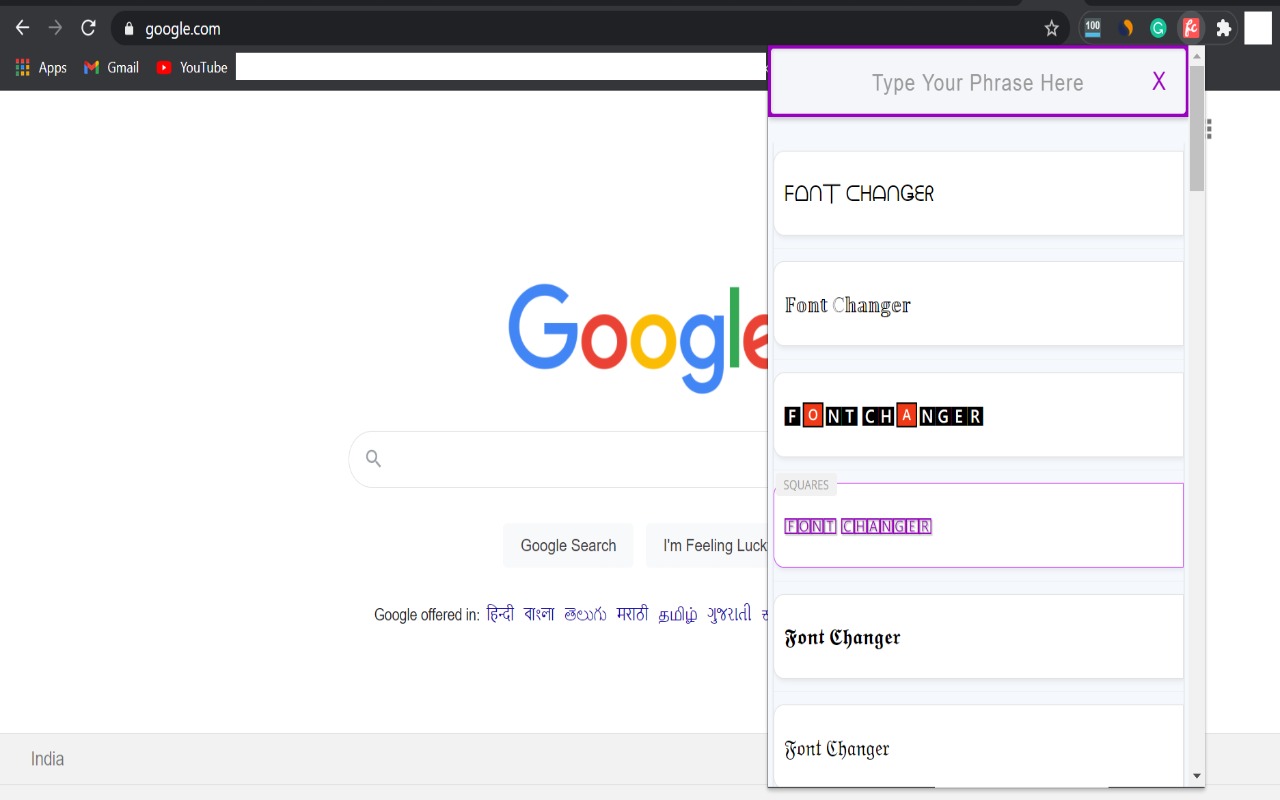
Task: Open the Font Changer extension icon
Action: 1190,27
